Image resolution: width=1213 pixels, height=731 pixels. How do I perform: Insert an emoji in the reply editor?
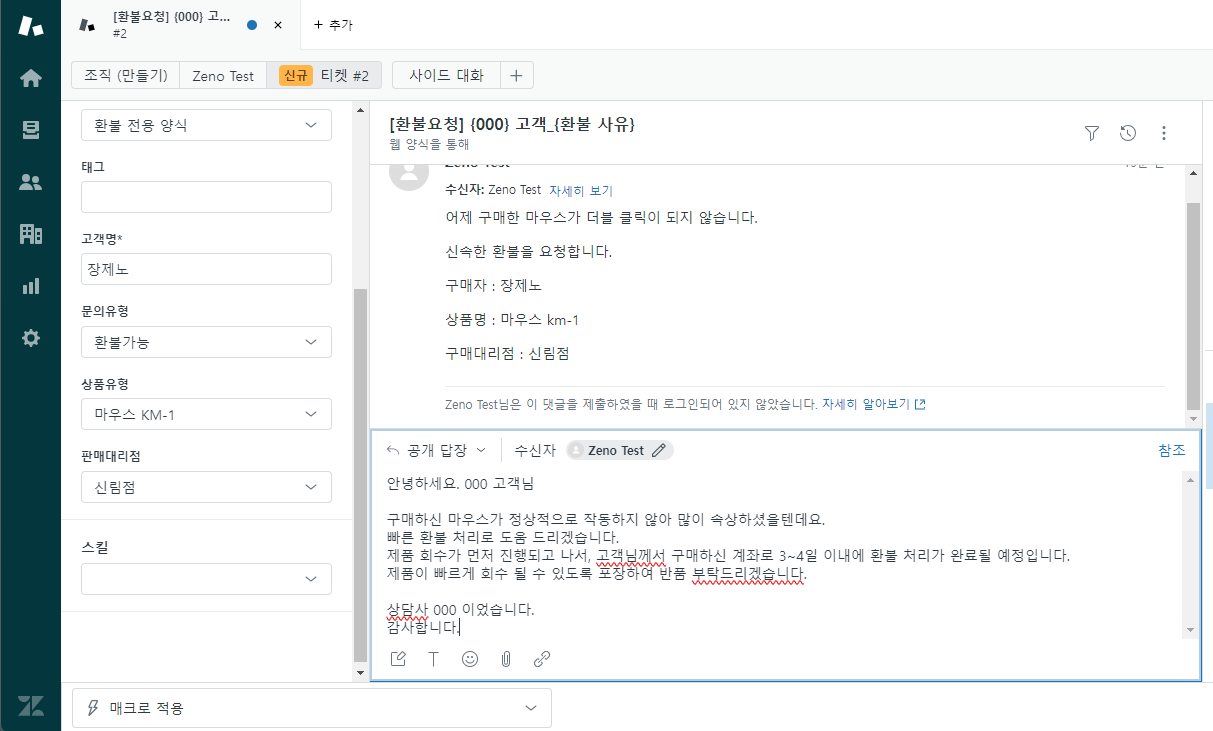(469, 658)
